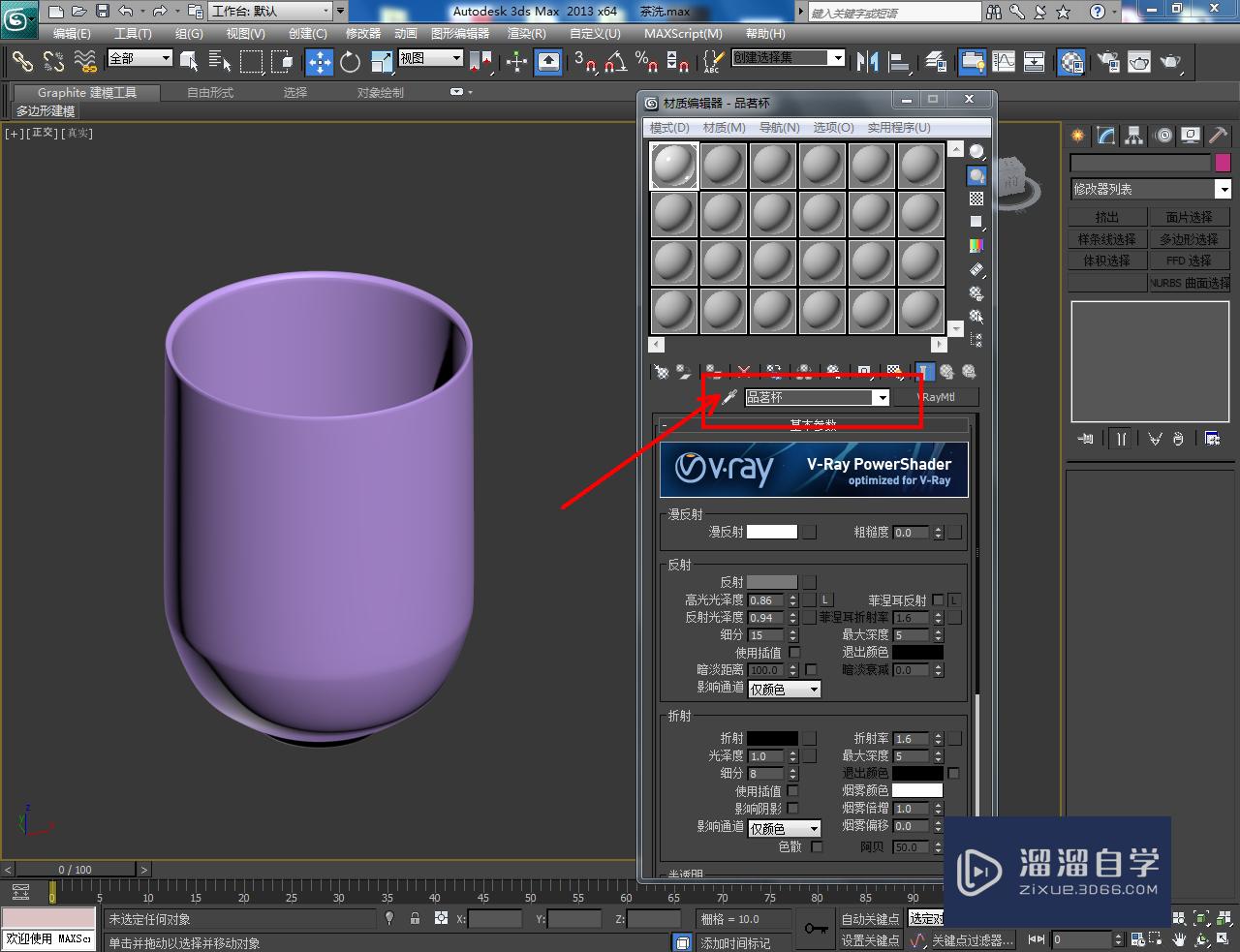Image resolution: width=1240 pixels, height=952 pixels.
Task: Open the 全部 selection filter dropdown
Action: coord(139,58)
